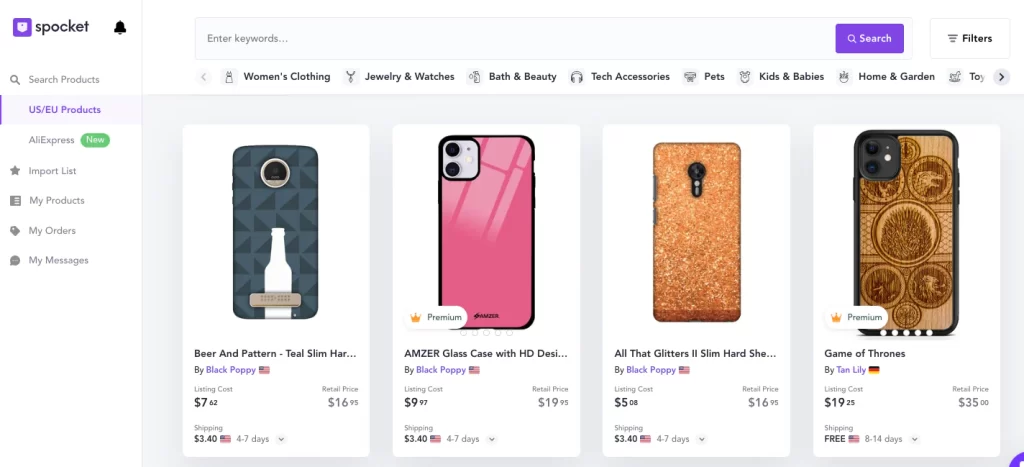Select the Bath & Beauty icon
The height and width of the screenshot is (467, 1024).
coord(474,77)
